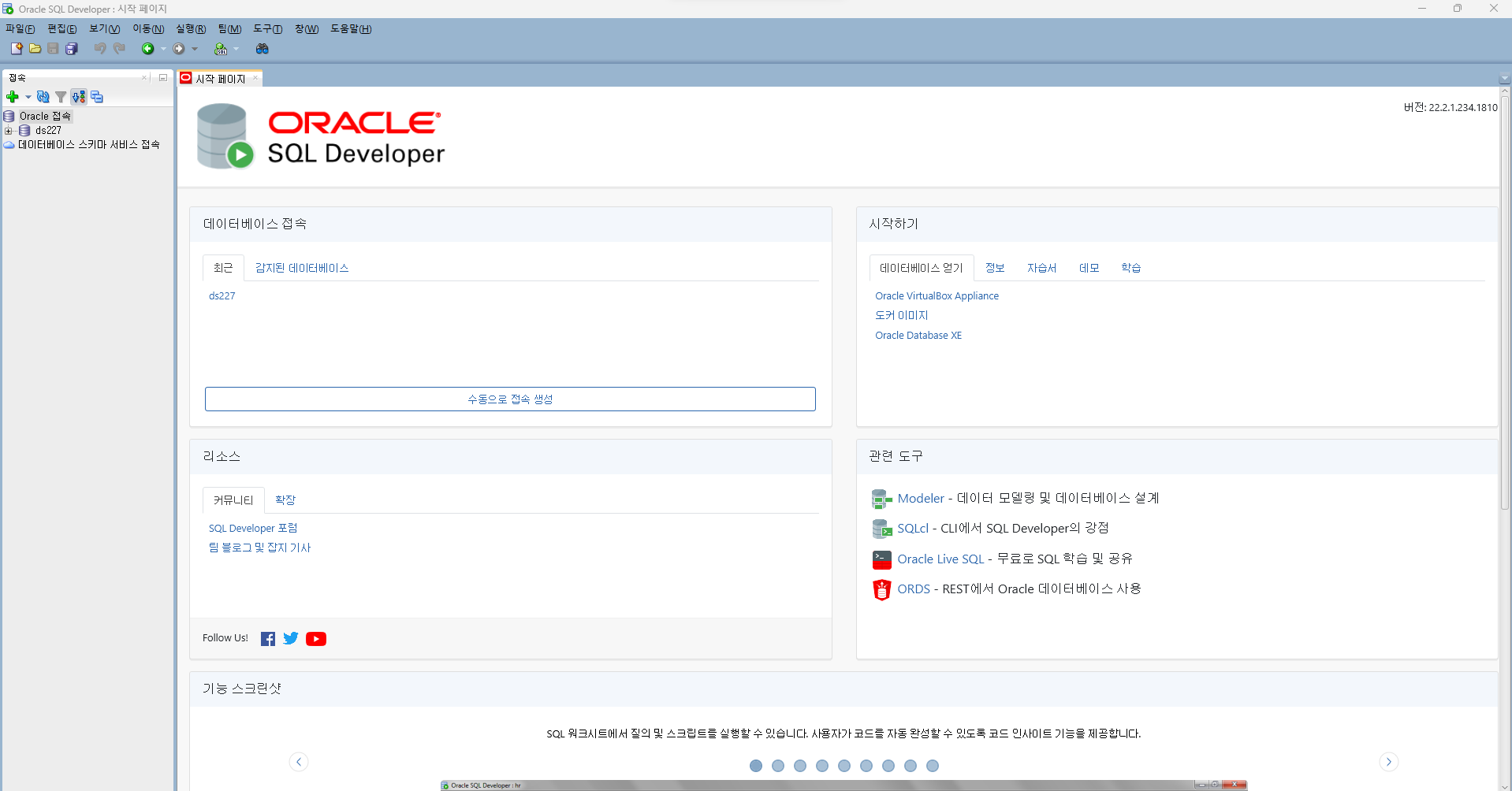Screen dimensions: 1512x791
Task: Click the Modeler tool icon
Action: tap(881, 499)
